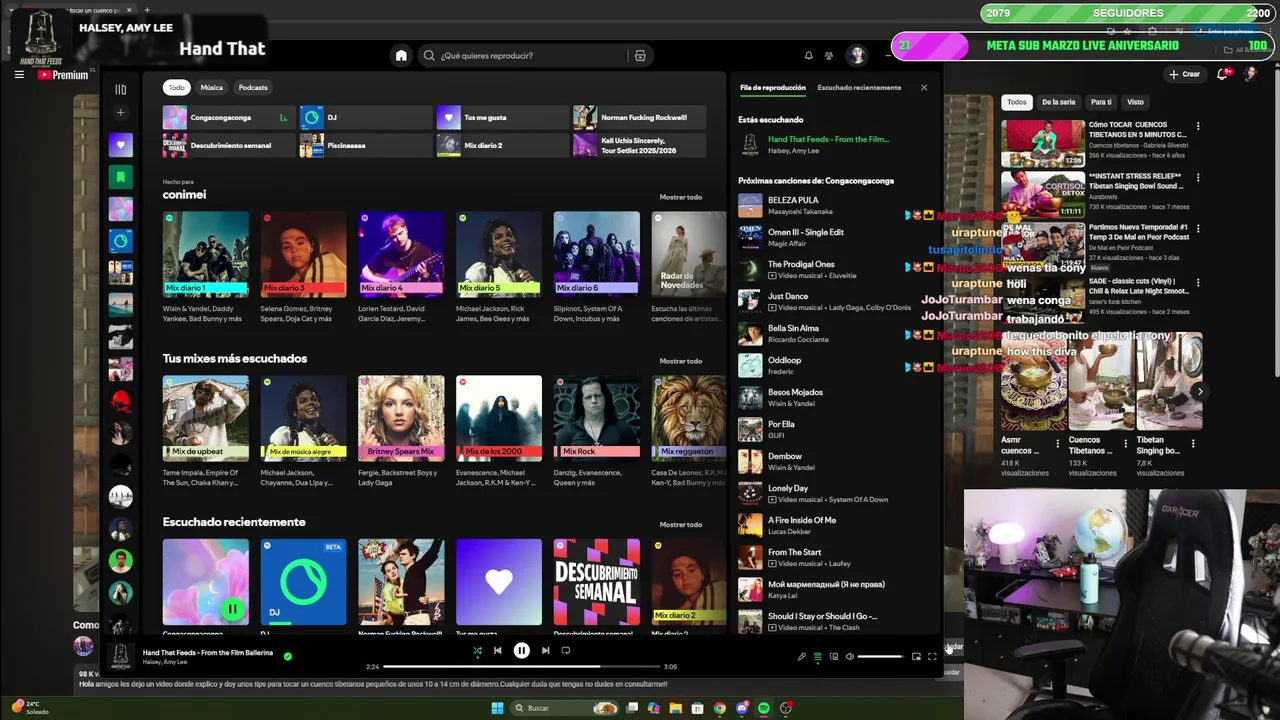Play Besos Mojados from the queue
1280x720 pixels.
tap(750, 397)
